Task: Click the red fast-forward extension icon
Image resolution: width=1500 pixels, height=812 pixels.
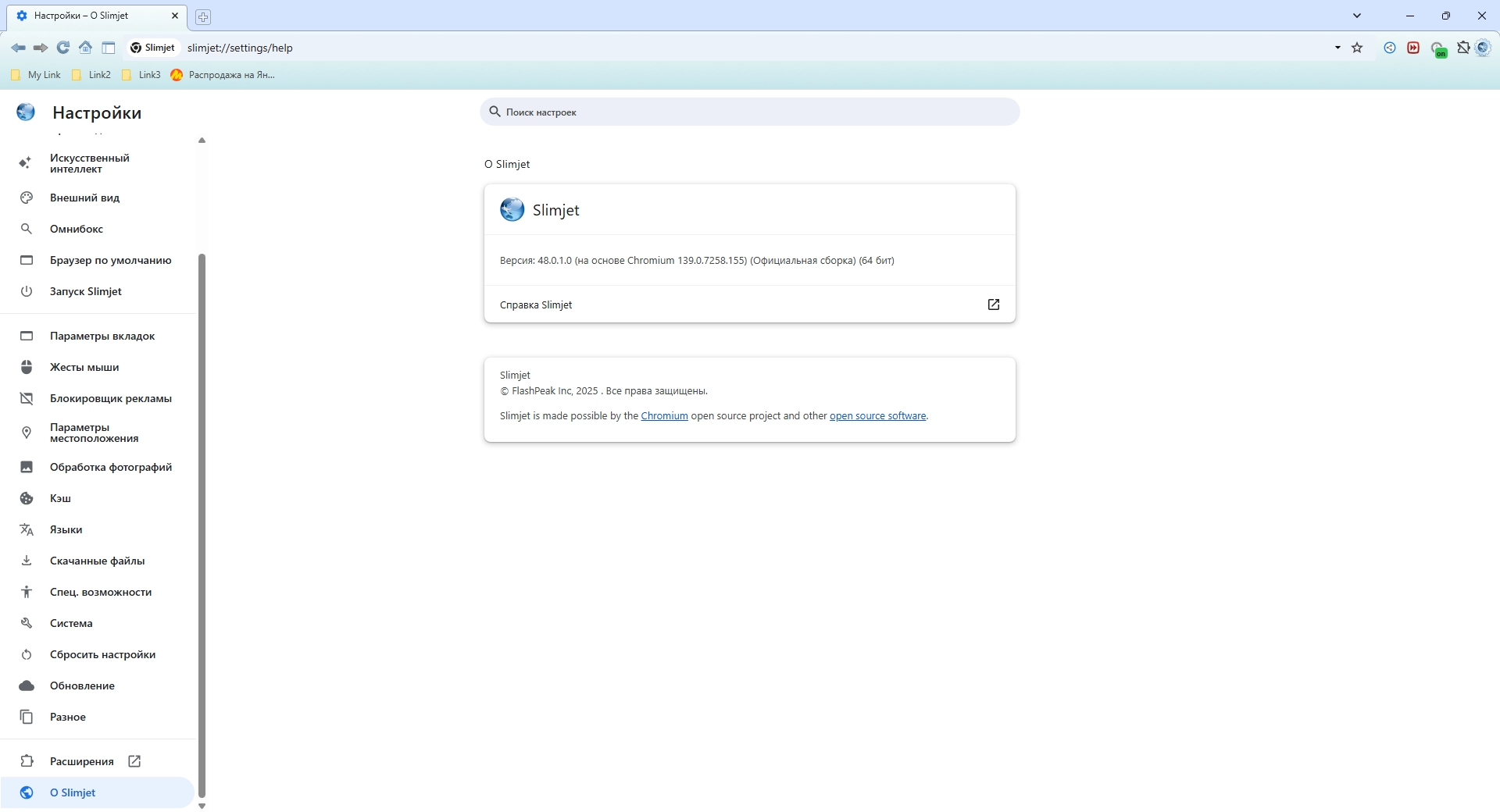Action: [1413, 48]
